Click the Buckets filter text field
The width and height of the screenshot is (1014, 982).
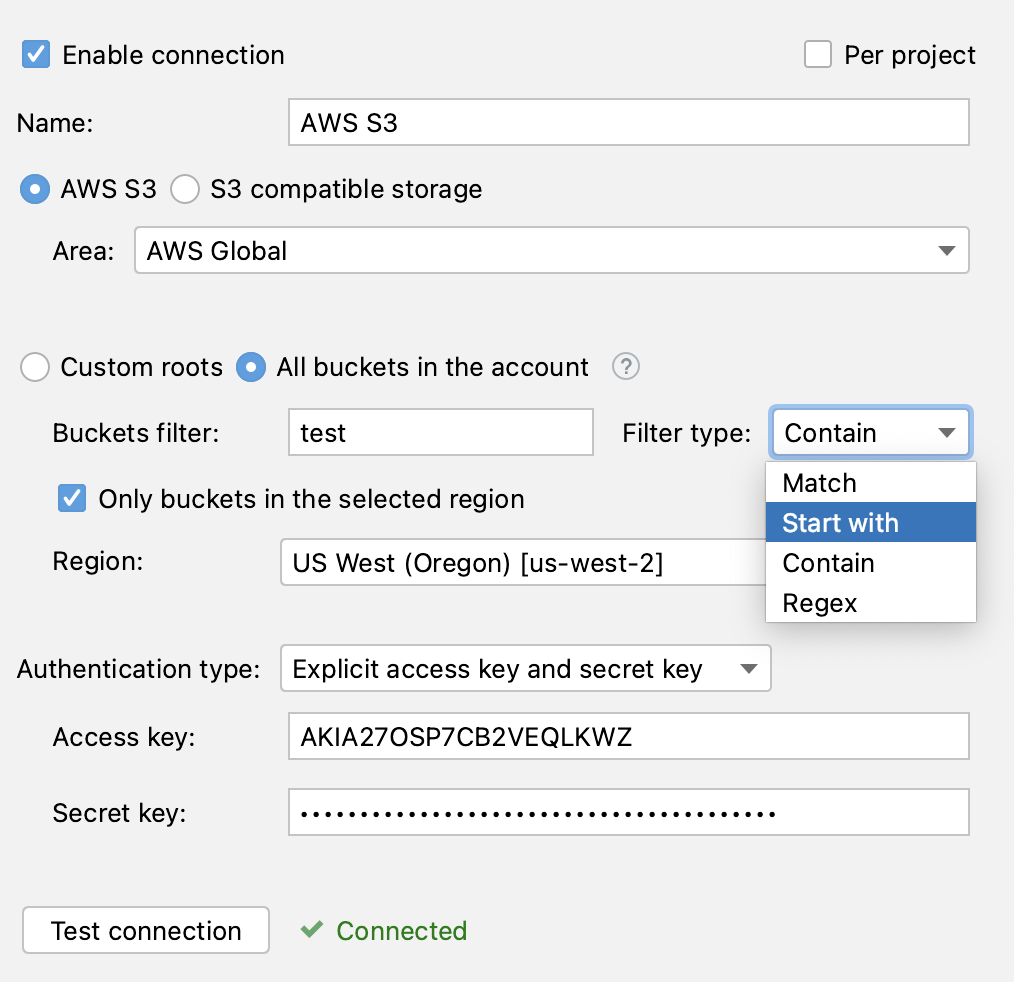tap(440, 432)
